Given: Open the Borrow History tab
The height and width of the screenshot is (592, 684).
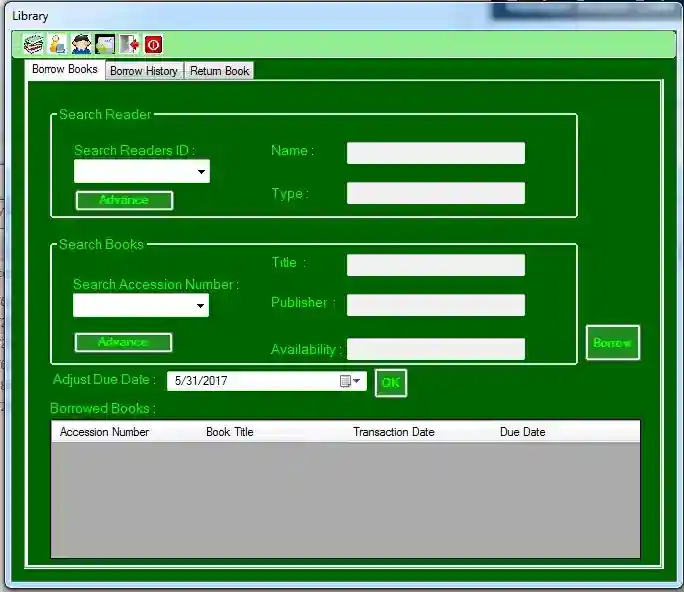Looking at the screenshot, I should pyautogui.click(x=144, y=71).
